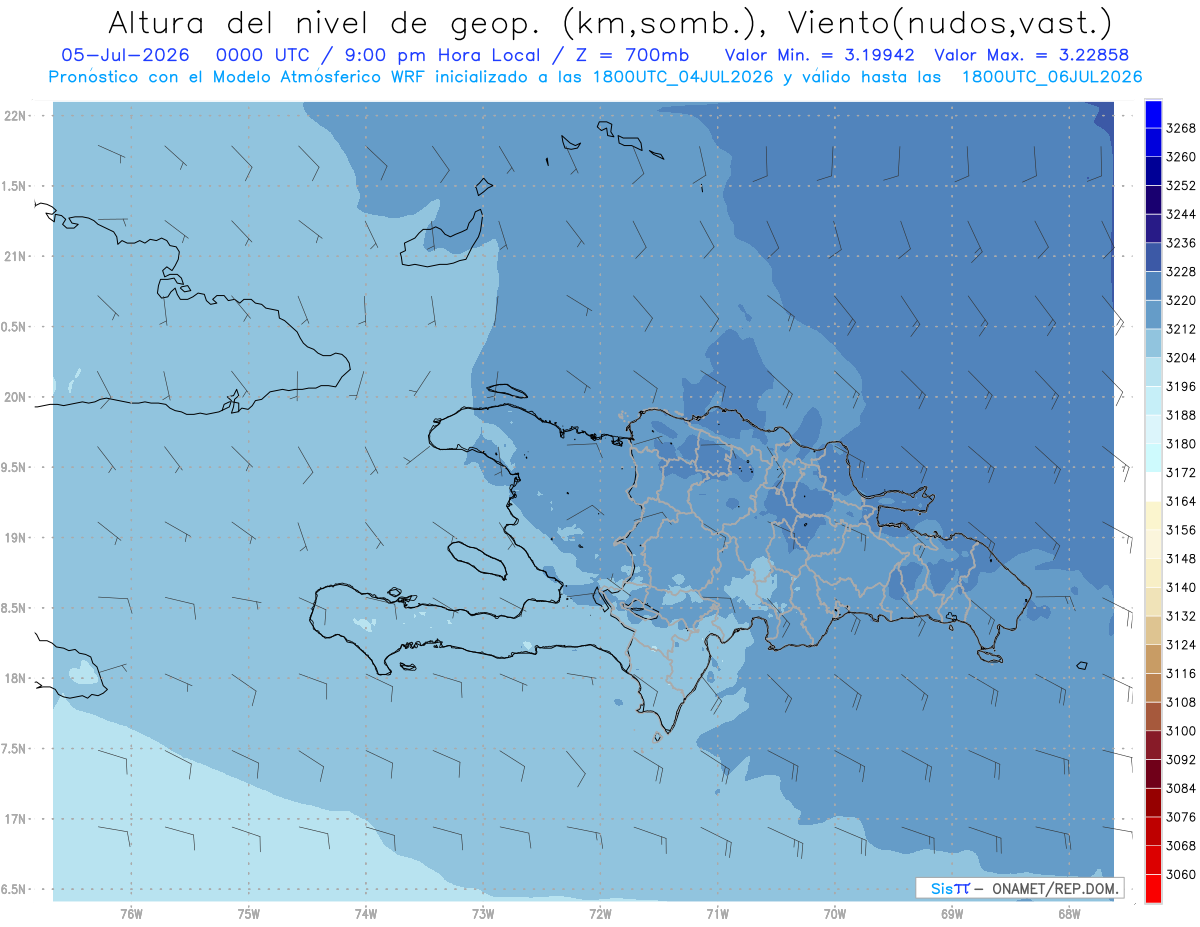Click the 'Viento(nudos,vast.)' title text
The image size is (1200, 927).
click(950, 22)
